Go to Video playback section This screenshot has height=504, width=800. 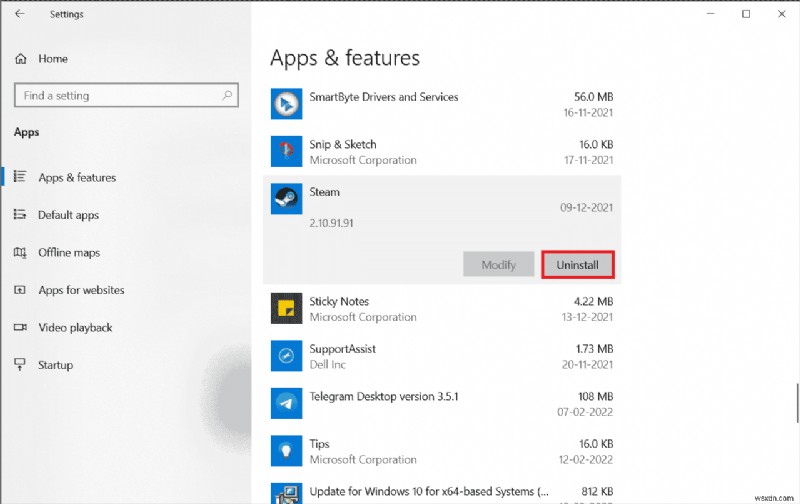tap(75, 327)
